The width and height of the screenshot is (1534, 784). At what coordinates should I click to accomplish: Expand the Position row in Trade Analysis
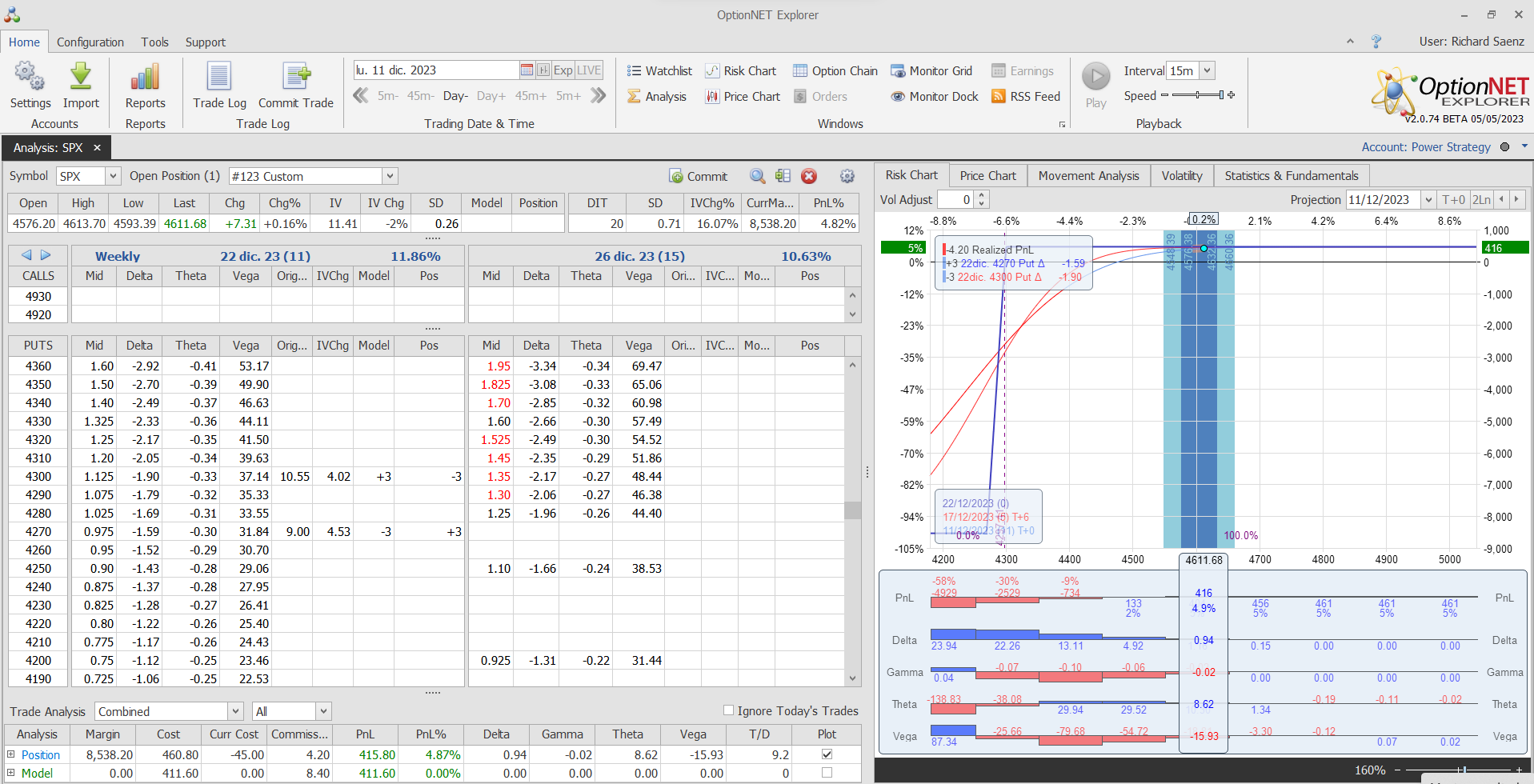tap(11, 754)
